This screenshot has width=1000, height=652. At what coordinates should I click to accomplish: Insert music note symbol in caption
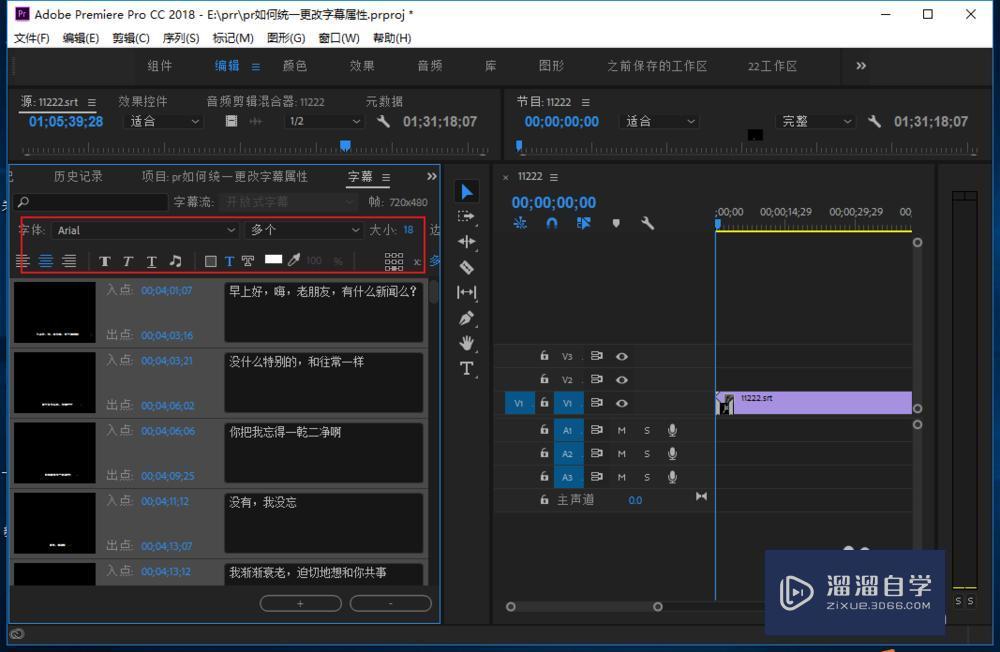175,260
